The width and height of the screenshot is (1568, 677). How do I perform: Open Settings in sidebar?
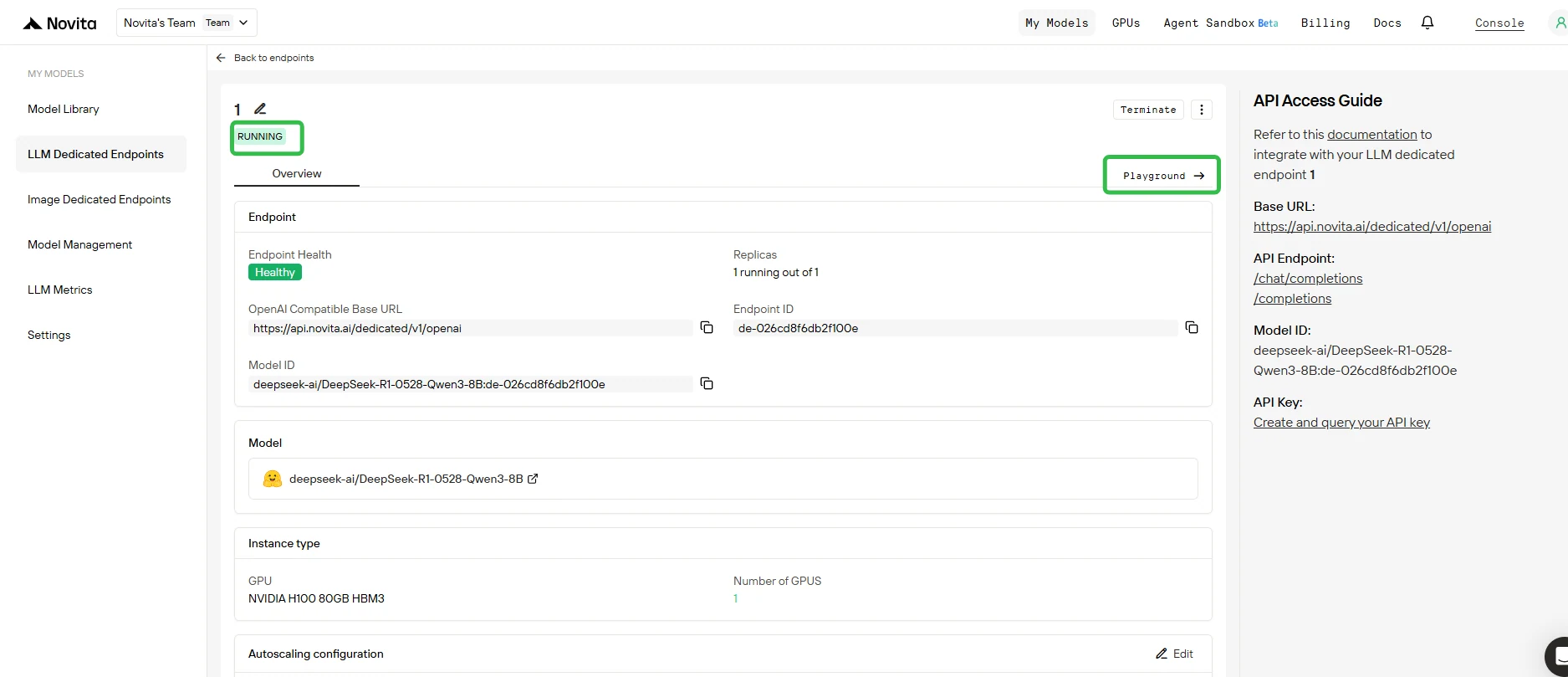coord(49,335)
